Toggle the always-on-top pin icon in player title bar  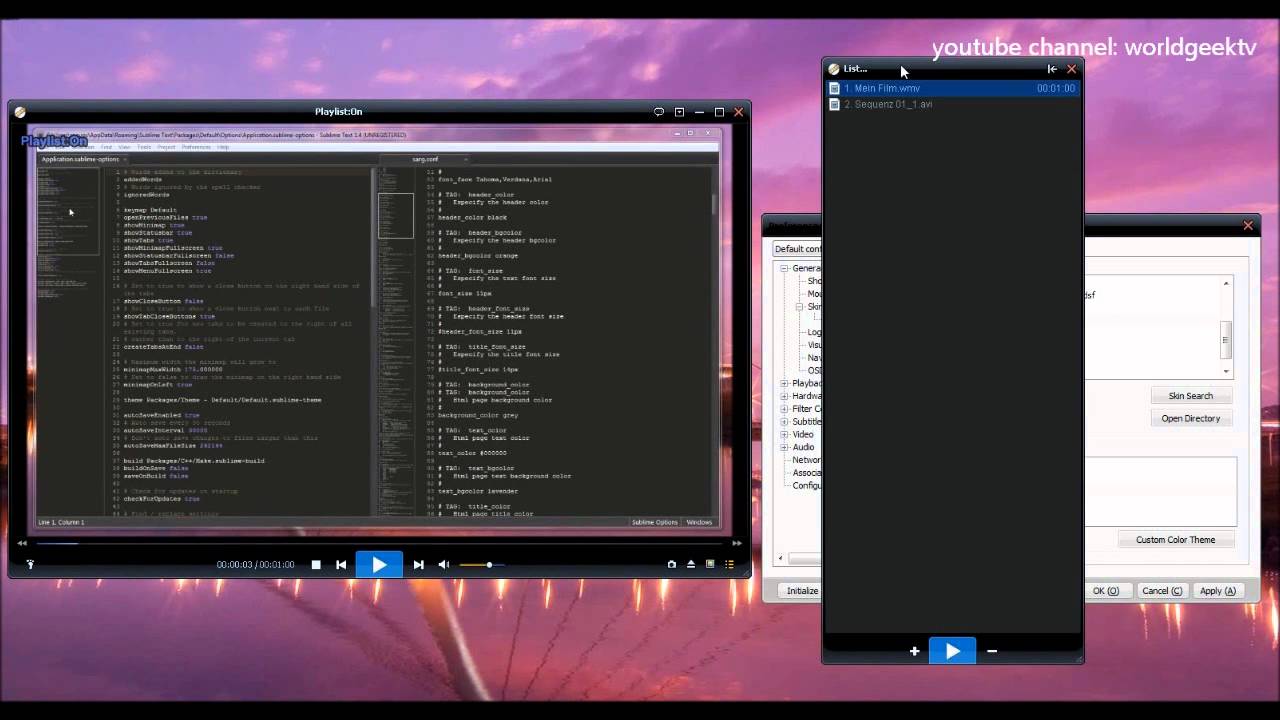(x=679, y=112)
